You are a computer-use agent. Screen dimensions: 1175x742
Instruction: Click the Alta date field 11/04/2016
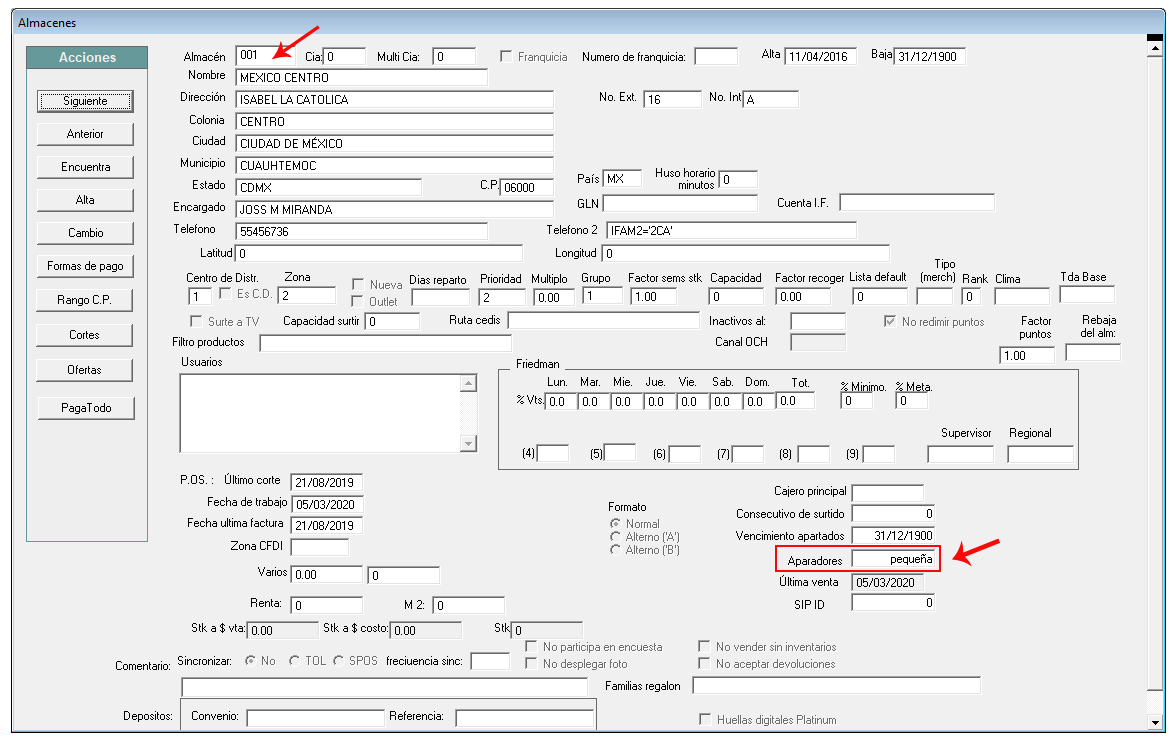820,56
